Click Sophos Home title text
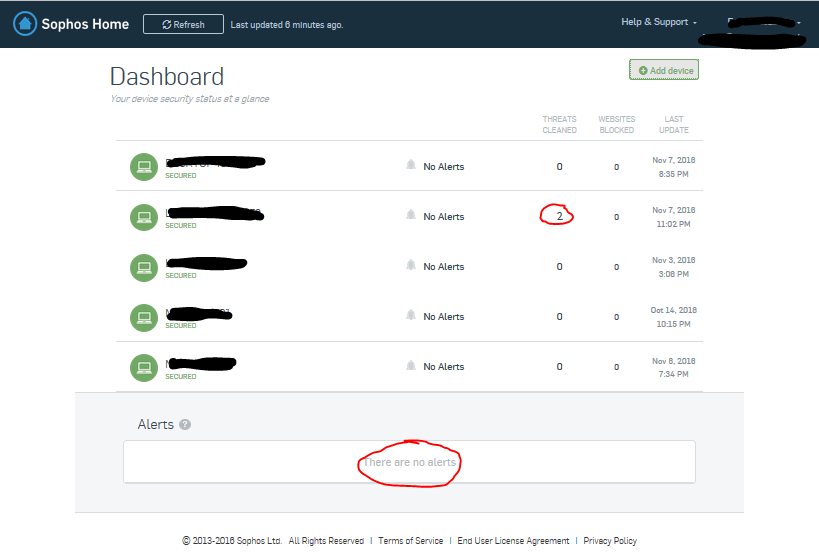Viewport: 819px width, 558px height. pyautogui.click(x=85, y=24)
